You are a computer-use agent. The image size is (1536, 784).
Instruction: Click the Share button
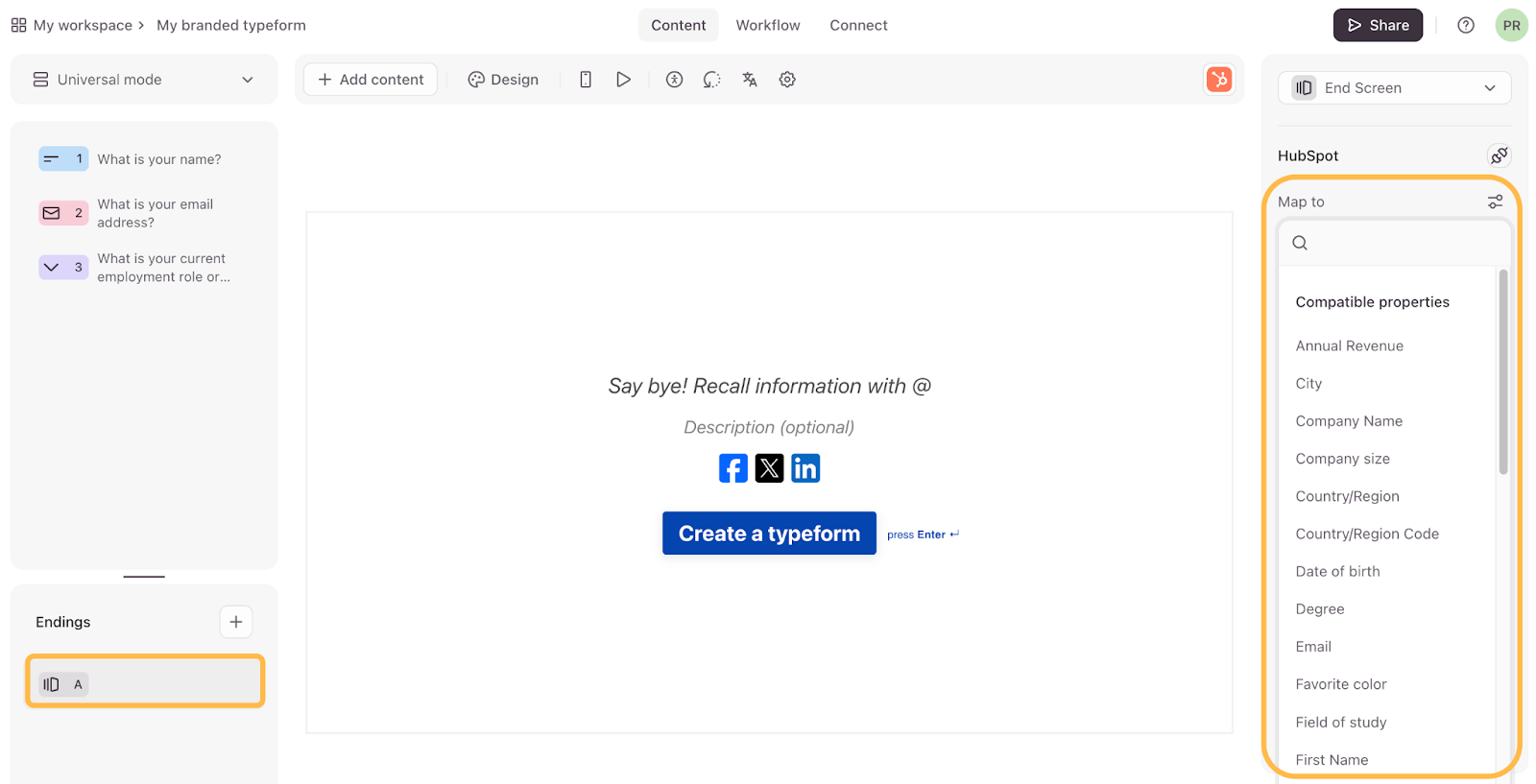point(1378,25)
